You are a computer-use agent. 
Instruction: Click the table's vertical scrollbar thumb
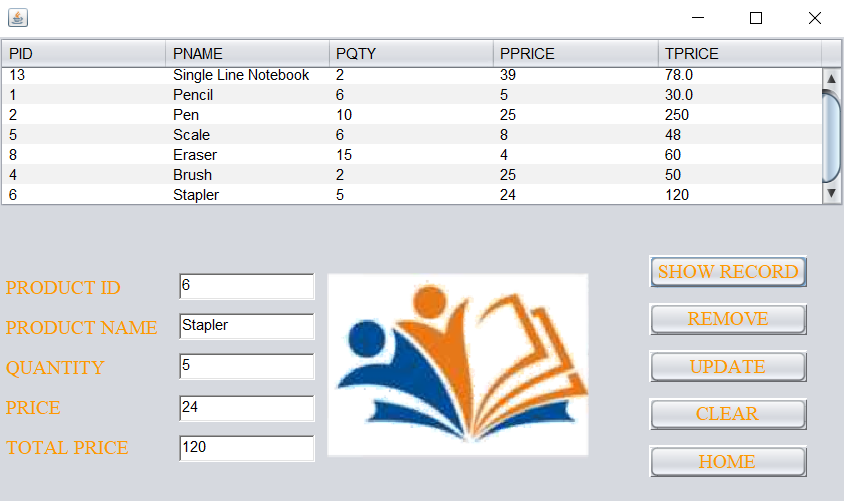pyautogui.click(x=831, y=136)
